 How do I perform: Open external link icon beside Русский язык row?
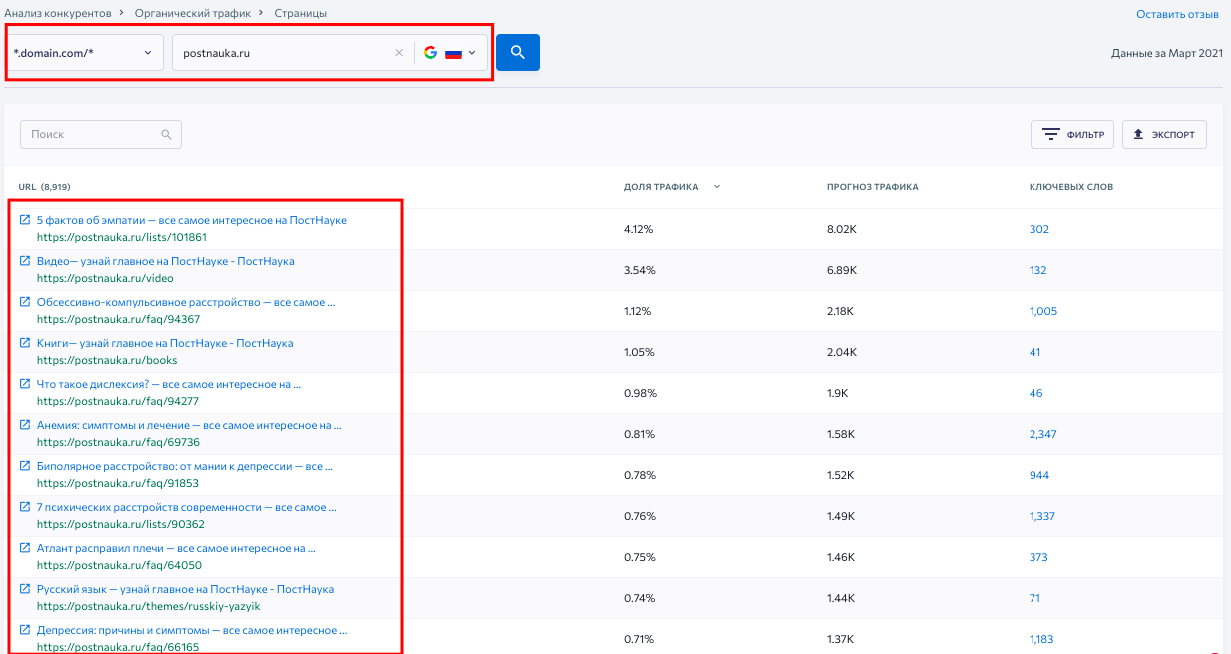(x=24, y=588)
